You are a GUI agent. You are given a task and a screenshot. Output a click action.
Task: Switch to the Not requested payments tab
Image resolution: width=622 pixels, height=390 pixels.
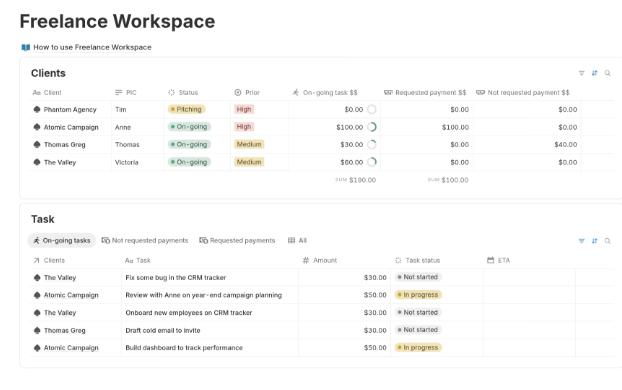pyautogui.click(x=145, y=240)
